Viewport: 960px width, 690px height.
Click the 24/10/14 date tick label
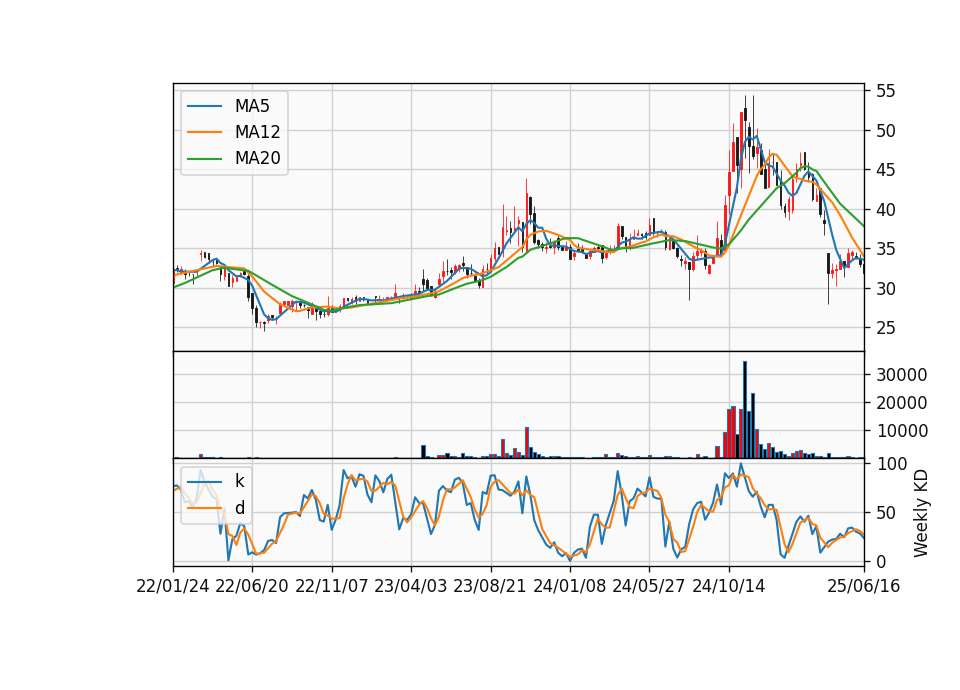coord(729,586)
